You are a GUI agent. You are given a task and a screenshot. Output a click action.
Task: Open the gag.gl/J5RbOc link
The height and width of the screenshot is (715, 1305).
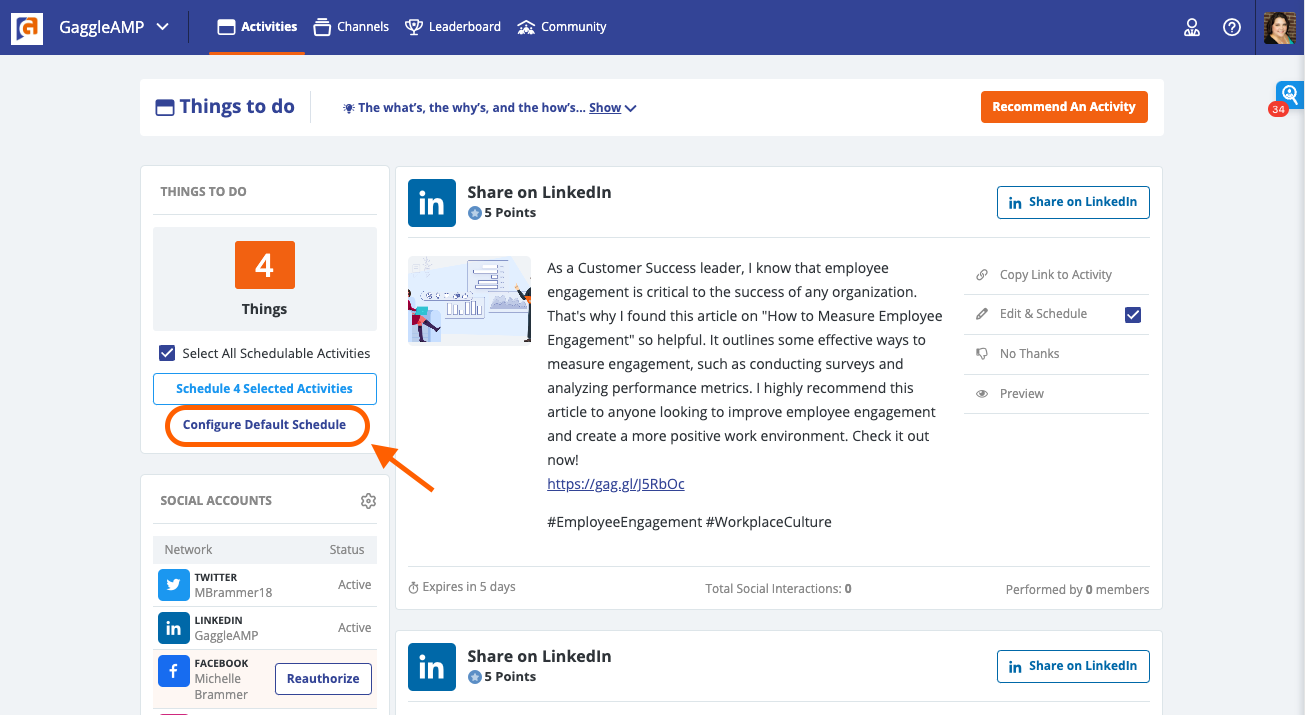coord(616,484)
